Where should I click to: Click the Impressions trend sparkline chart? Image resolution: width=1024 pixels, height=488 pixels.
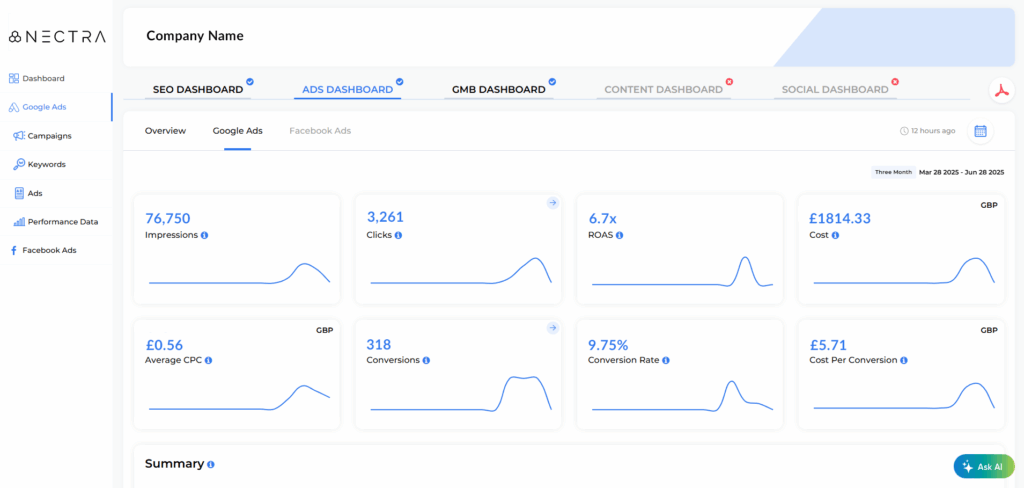[x=238, y=274]
